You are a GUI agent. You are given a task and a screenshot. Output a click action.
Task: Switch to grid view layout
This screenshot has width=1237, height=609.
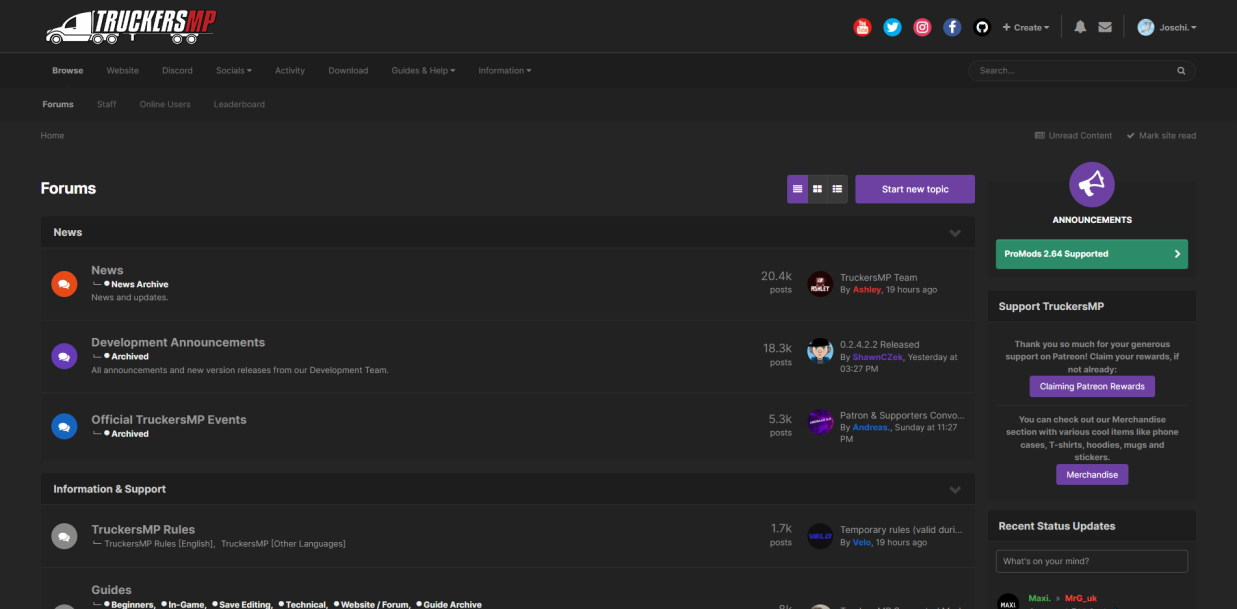click(x=817, y=188)
